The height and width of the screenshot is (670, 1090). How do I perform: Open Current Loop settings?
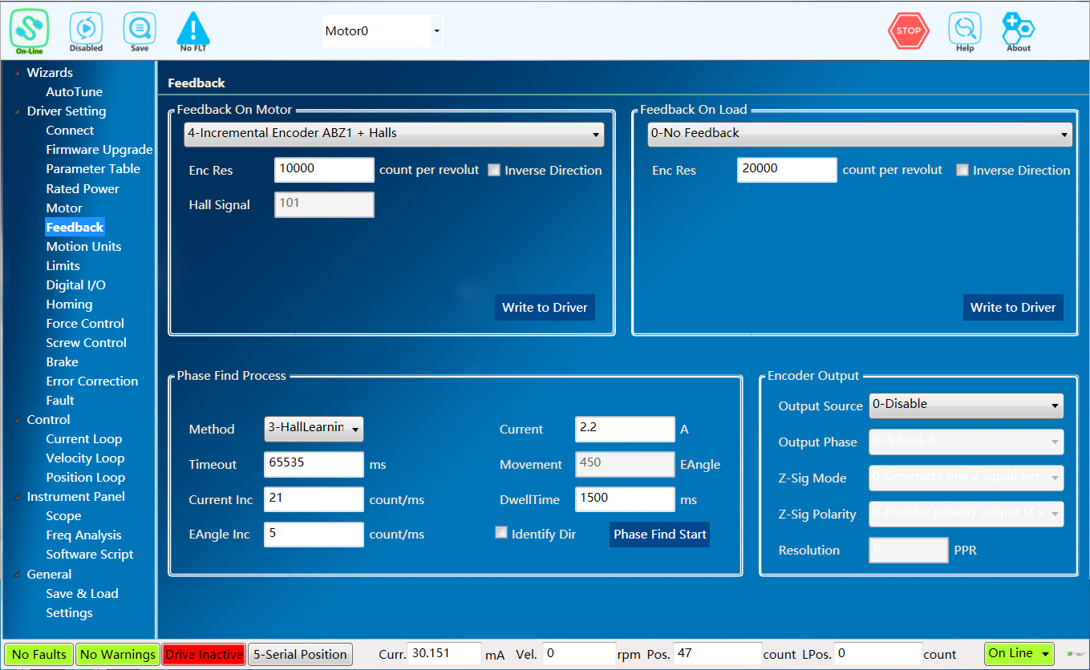(x=84, y=439)
